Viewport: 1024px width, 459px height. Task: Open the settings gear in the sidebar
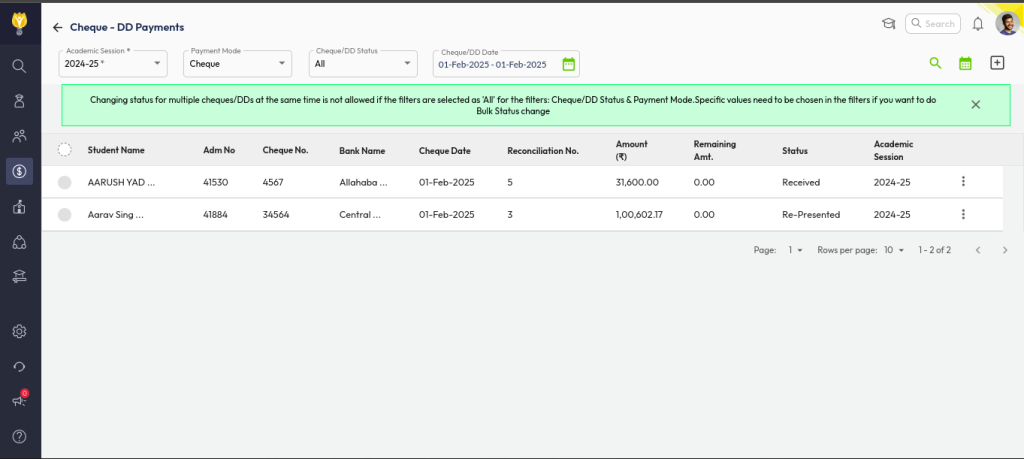pos(19,331)
